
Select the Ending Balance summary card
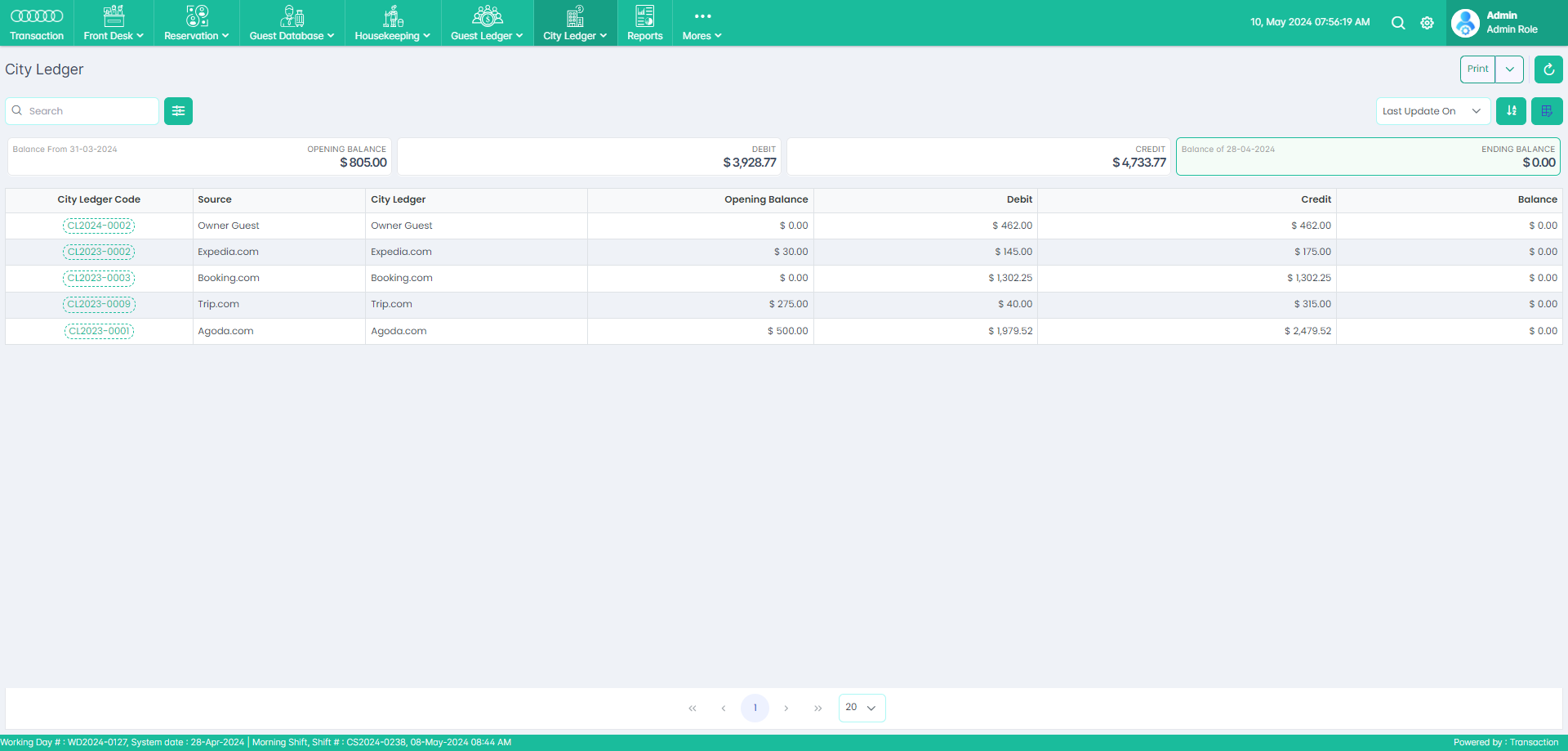pos(1368,156)
